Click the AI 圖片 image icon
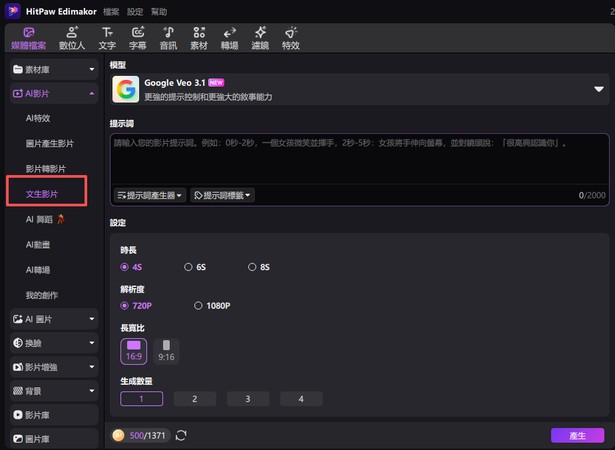The image size is (615, 450). click(18, 319)
